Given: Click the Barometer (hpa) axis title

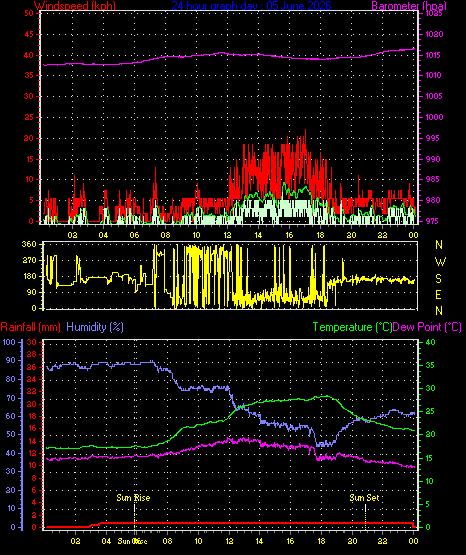Looking at the screenshot, I should pos(409,6).
